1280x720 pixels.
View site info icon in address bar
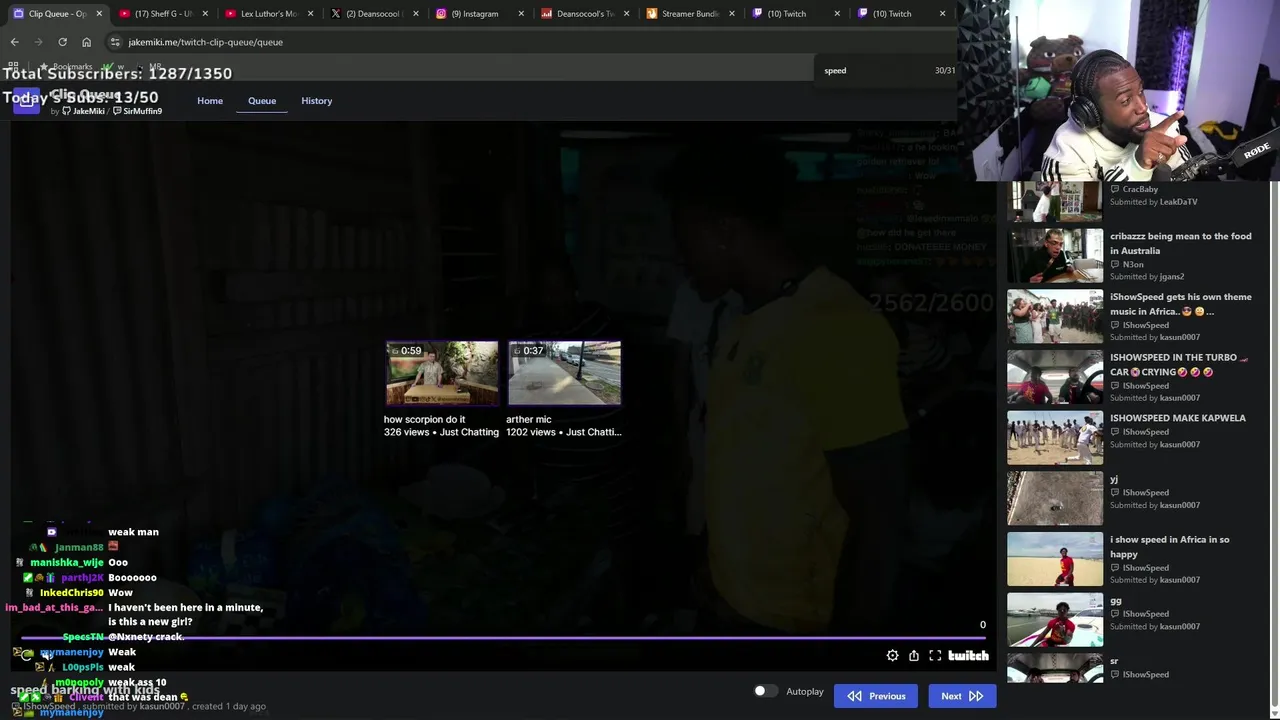115,42
